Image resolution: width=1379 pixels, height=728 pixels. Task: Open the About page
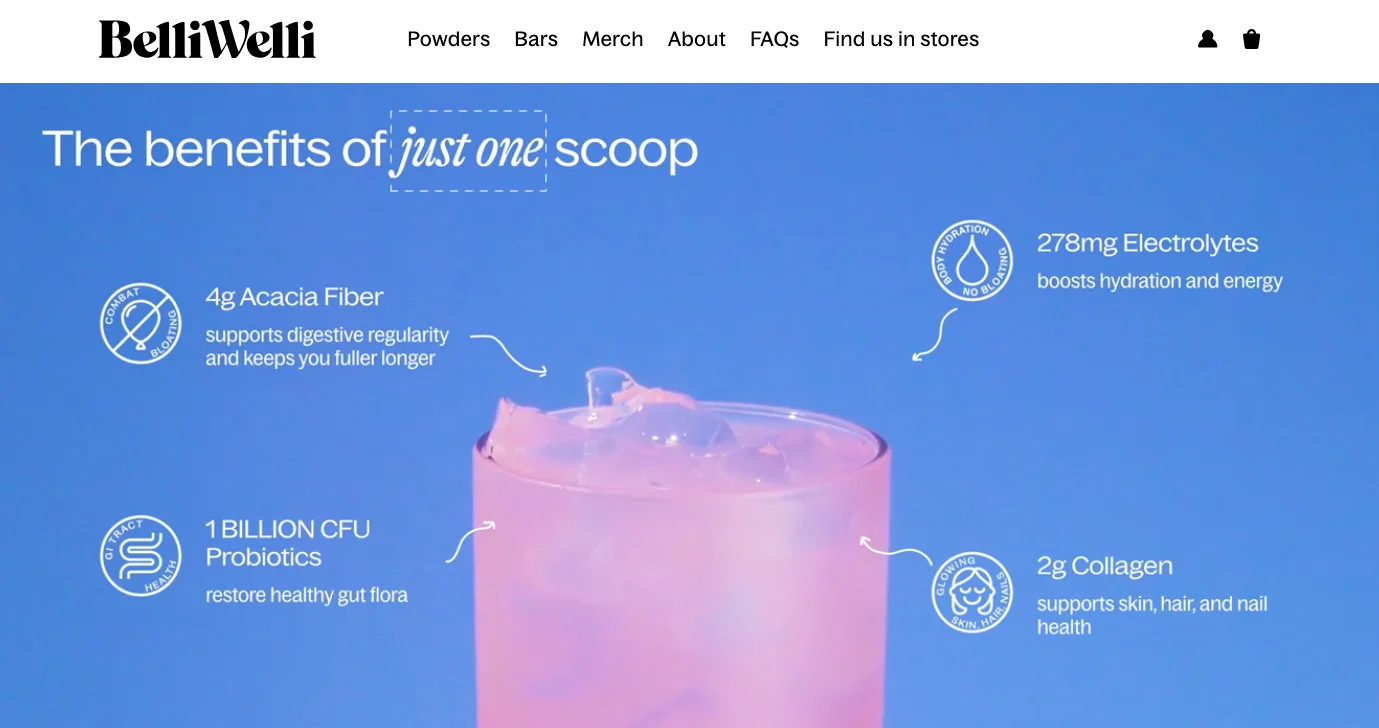[697, 39]
